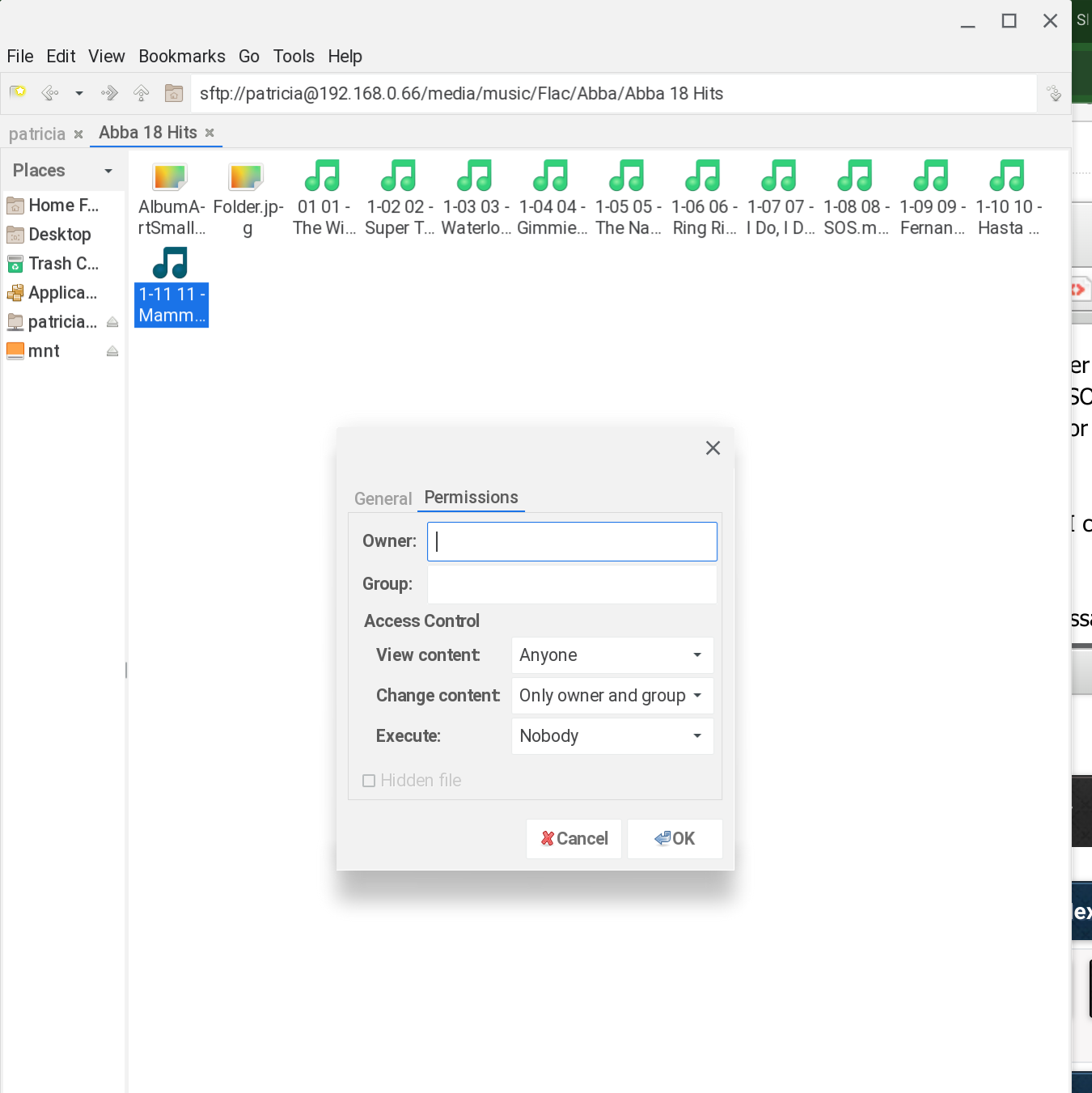Open the View menu
Image resolution: width=1092 pixels, height=1093 pixels.
click(x=107, y=57)
